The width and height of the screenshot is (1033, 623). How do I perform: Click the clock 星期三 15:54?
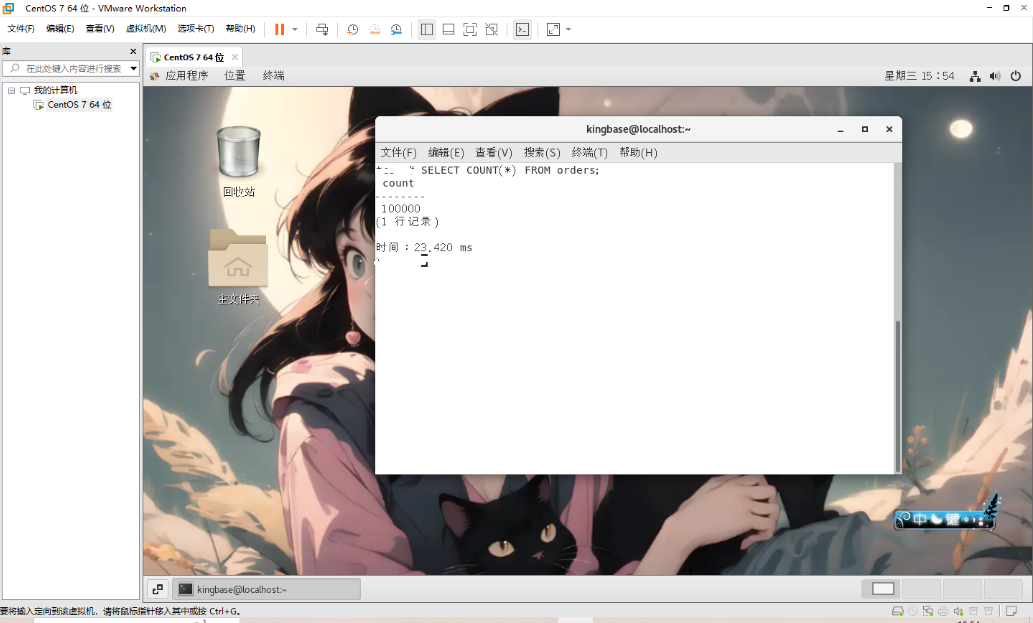(x=919, y=76)
